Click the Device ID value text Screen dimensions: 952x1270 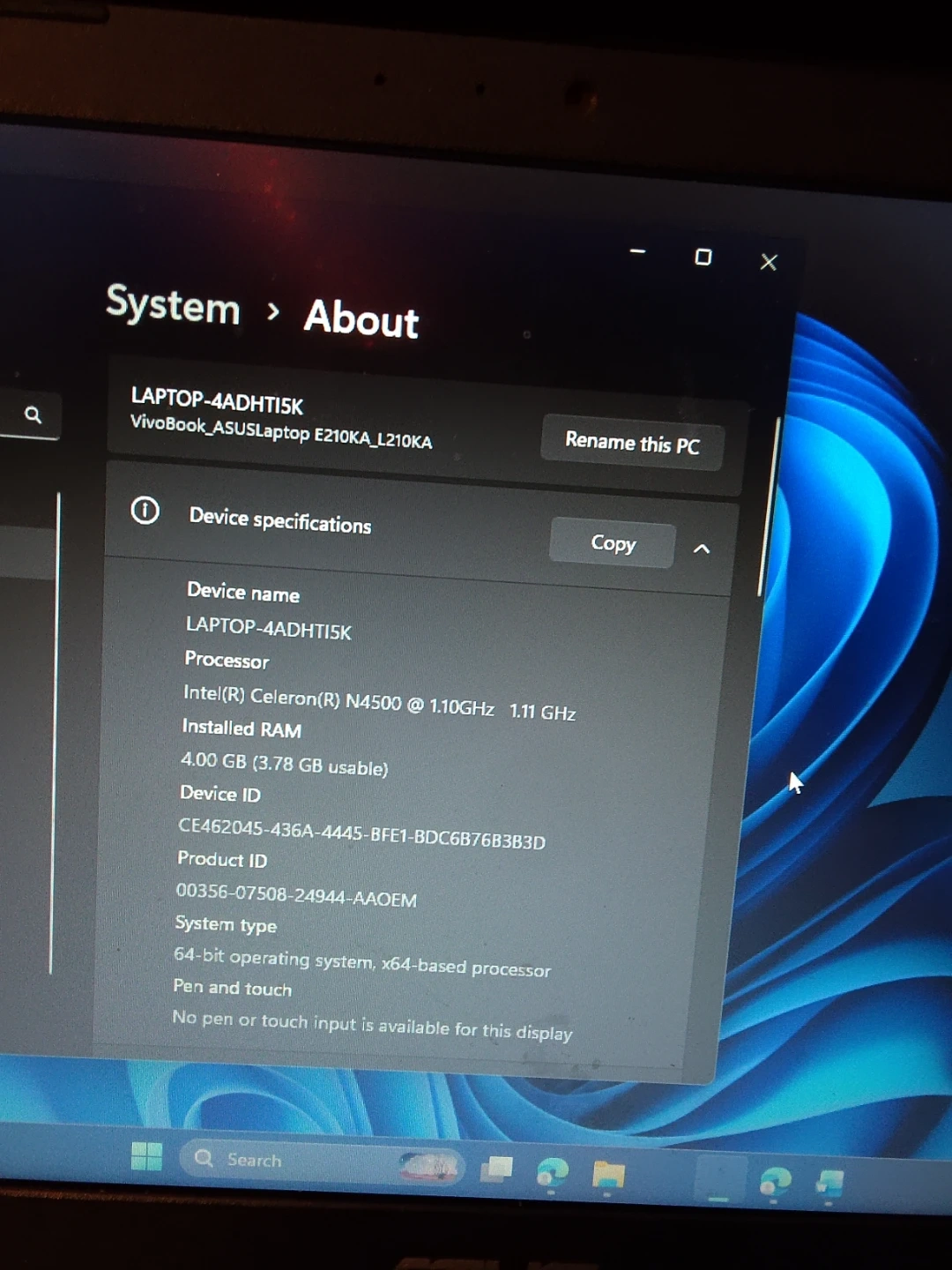point(361,834)
